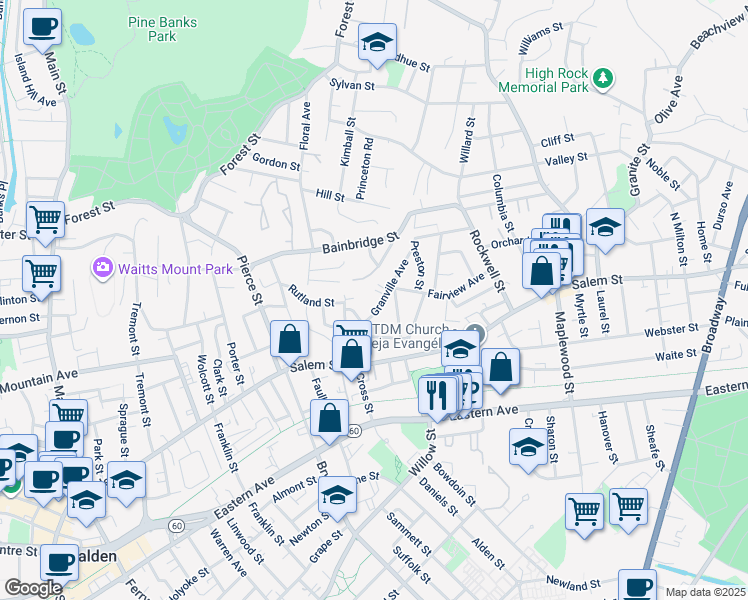Screen dimensions: 748x600
Task: Open the High Rock Memorial Park tree marker
Action: click(x=602, y=77)
